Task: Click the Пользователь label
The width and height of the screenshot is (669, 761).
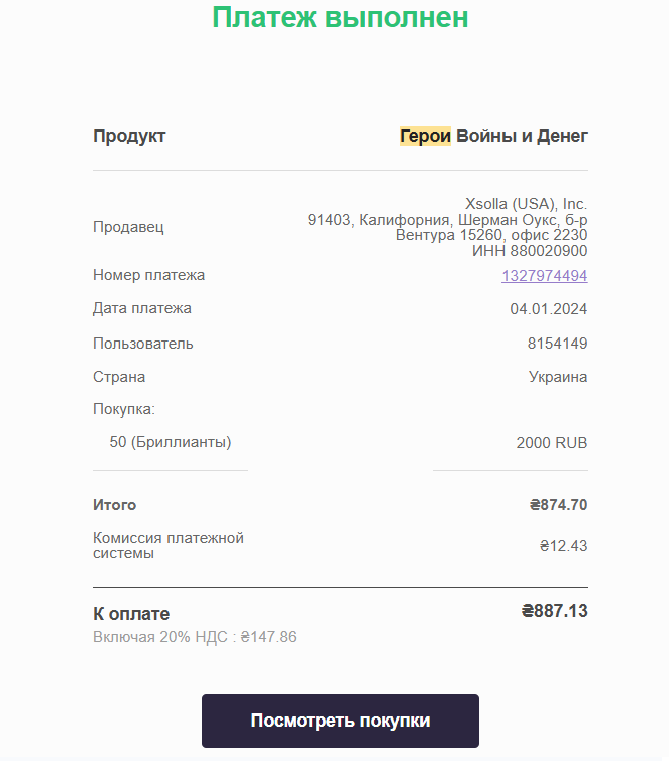Action: (143, 344)
